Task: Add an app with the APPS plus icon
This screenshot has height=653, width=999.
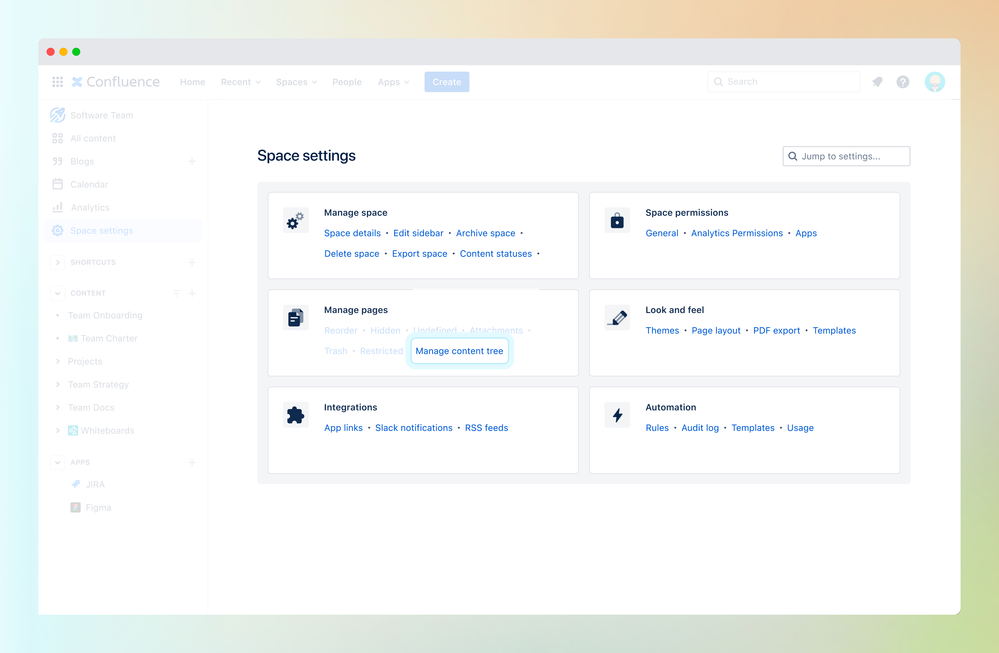Action: click(x=192, y=463)
